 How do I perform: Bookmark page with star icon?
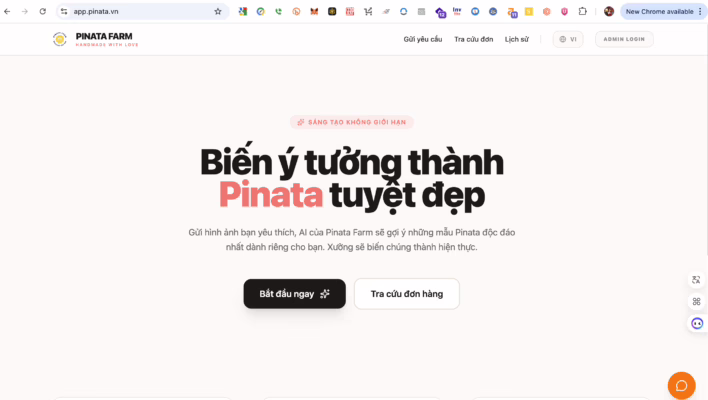tap(218, 11)
